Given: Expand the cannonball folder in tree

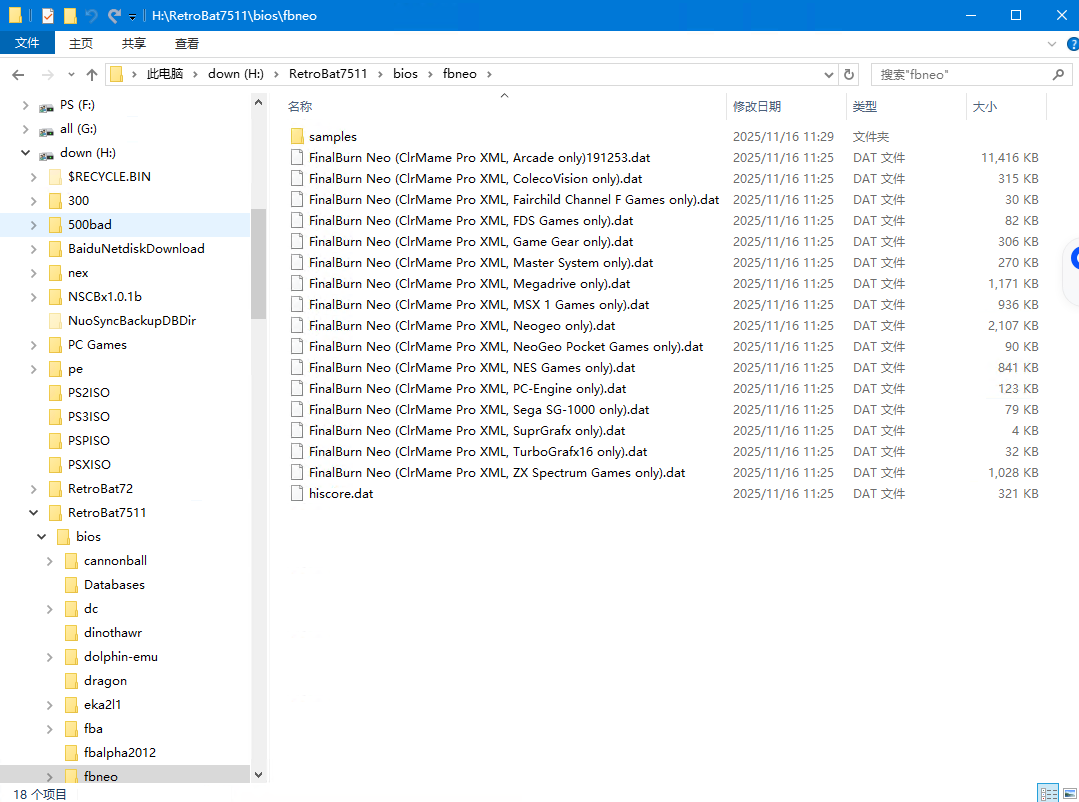Looking at the screenshot, I should [50, 561].
